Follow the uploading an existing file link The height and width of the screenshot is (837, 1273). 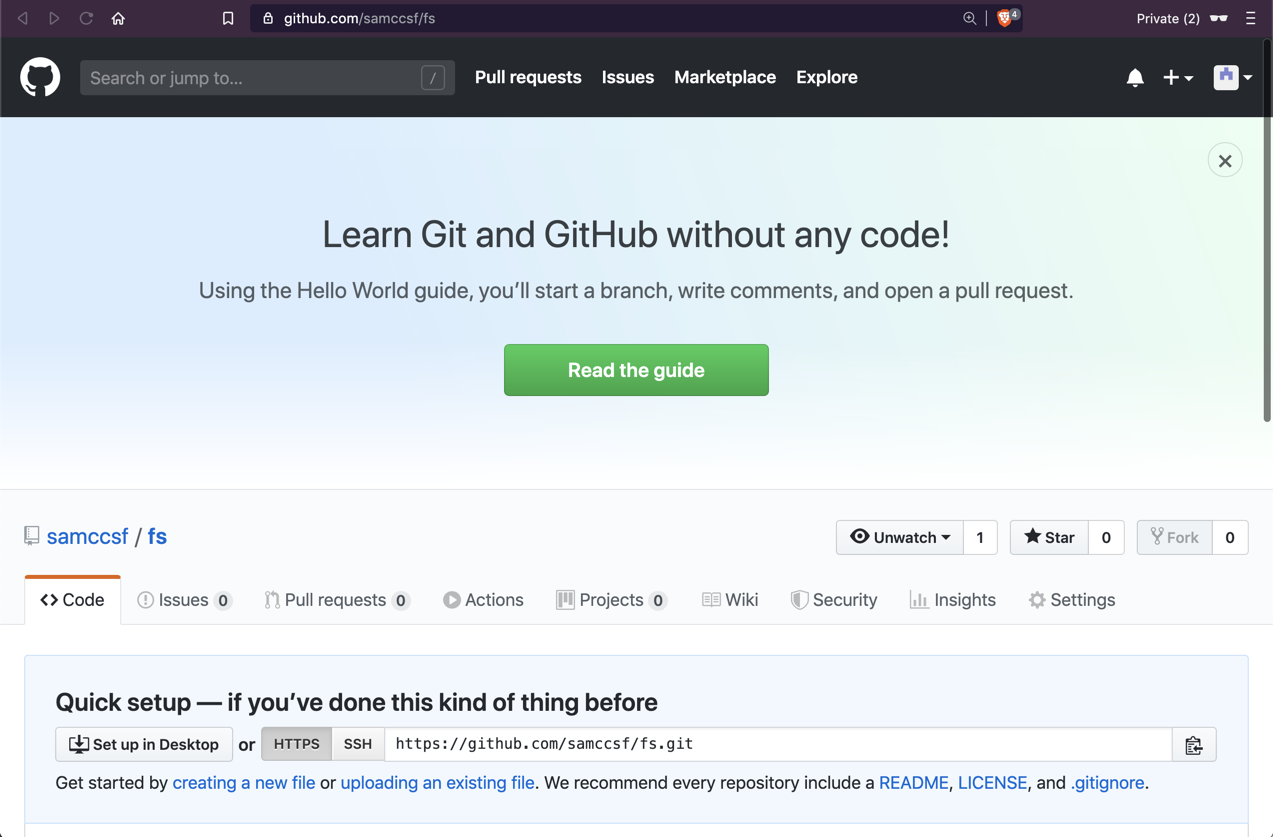(437, 783)
